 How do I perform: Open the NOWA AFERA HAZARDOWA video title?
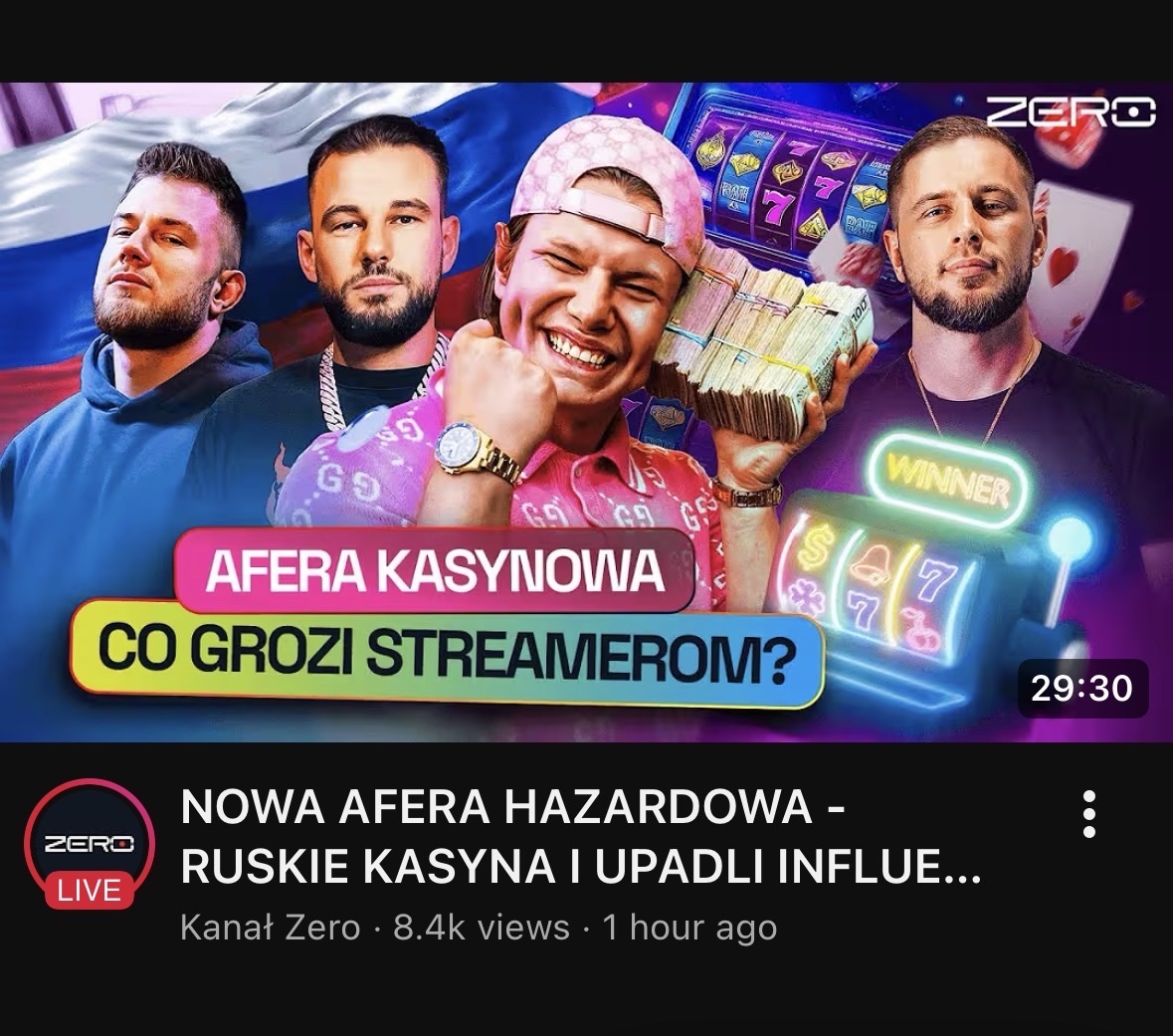pyautogui.click(x=580, y=837)
